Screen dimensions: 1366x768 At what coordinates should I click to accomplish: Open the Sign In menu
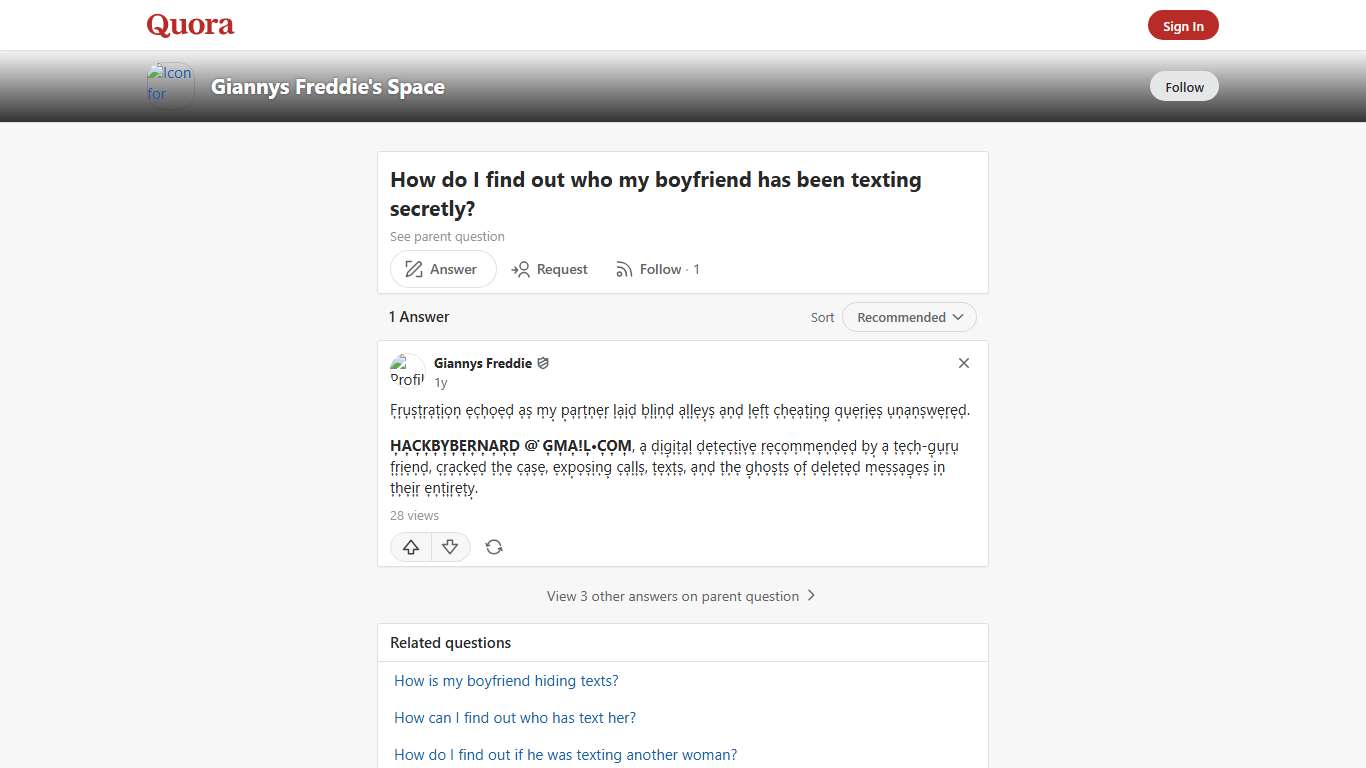pyautogui.click(x=1183, y=25)
